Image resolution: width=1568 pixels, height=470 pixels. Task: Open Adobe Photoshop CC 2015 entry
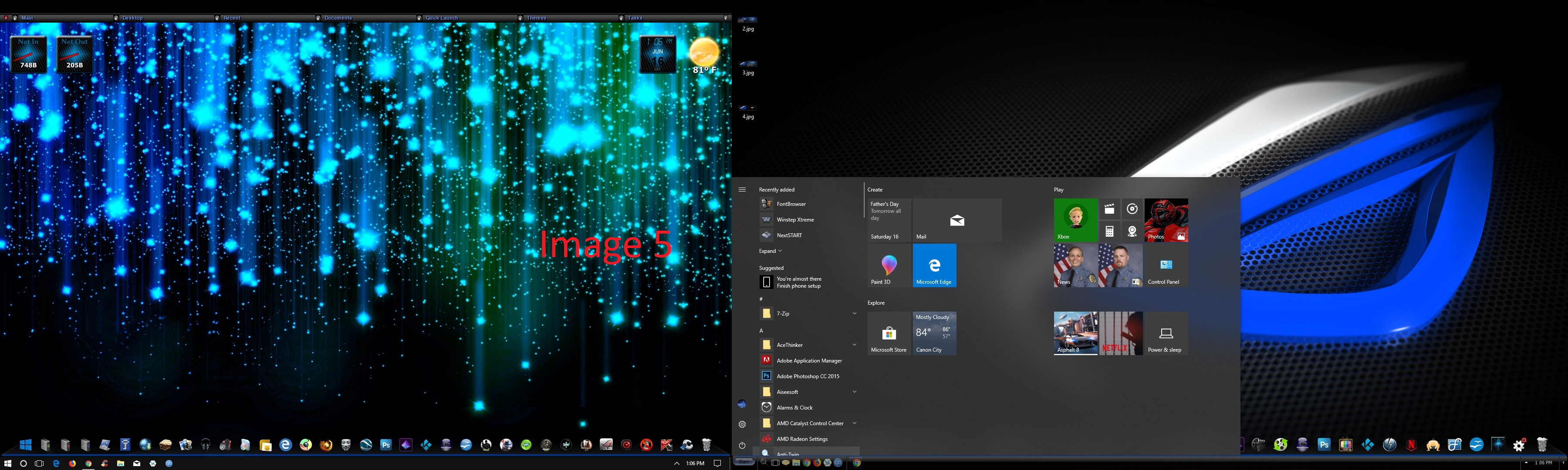pyautogui.click(x=807, y=376)
